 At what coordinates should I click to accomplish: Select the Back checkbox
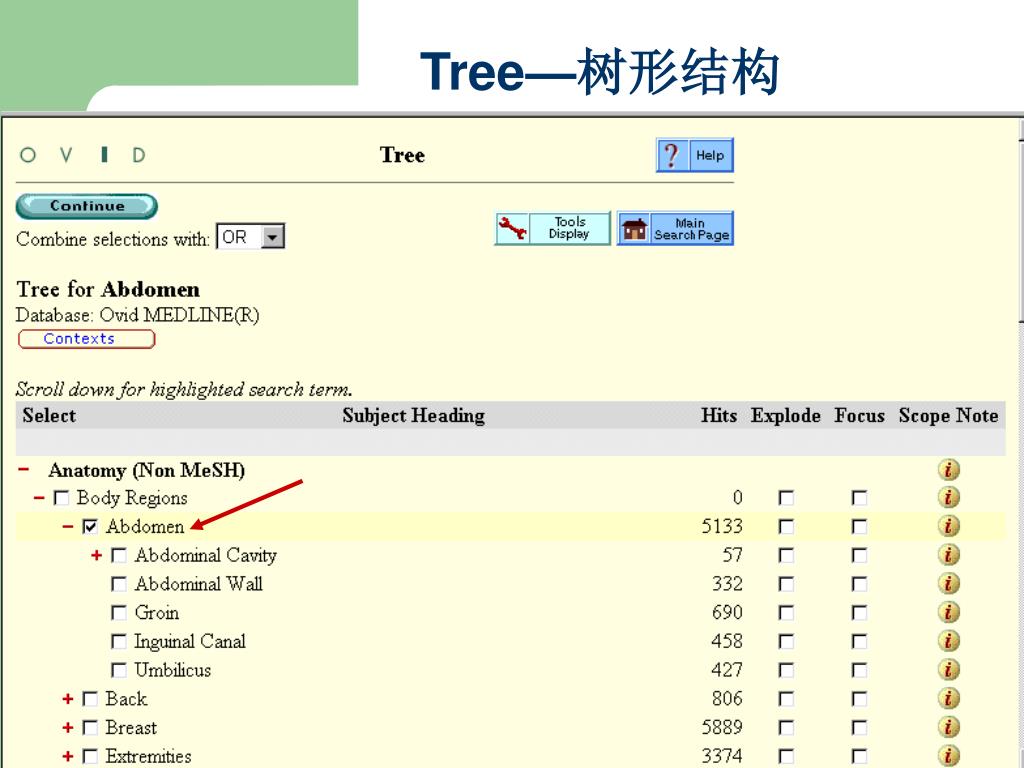point(90,699)
